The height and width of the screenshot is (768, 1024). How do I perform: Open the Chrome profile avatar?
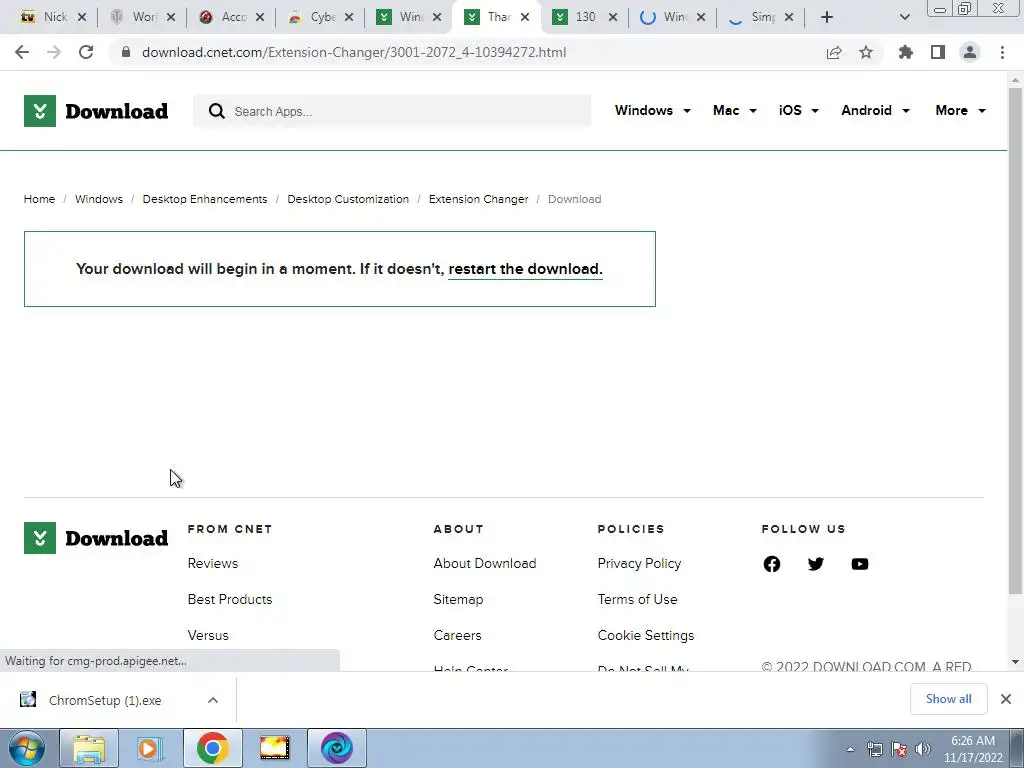[x=970, y=52]
